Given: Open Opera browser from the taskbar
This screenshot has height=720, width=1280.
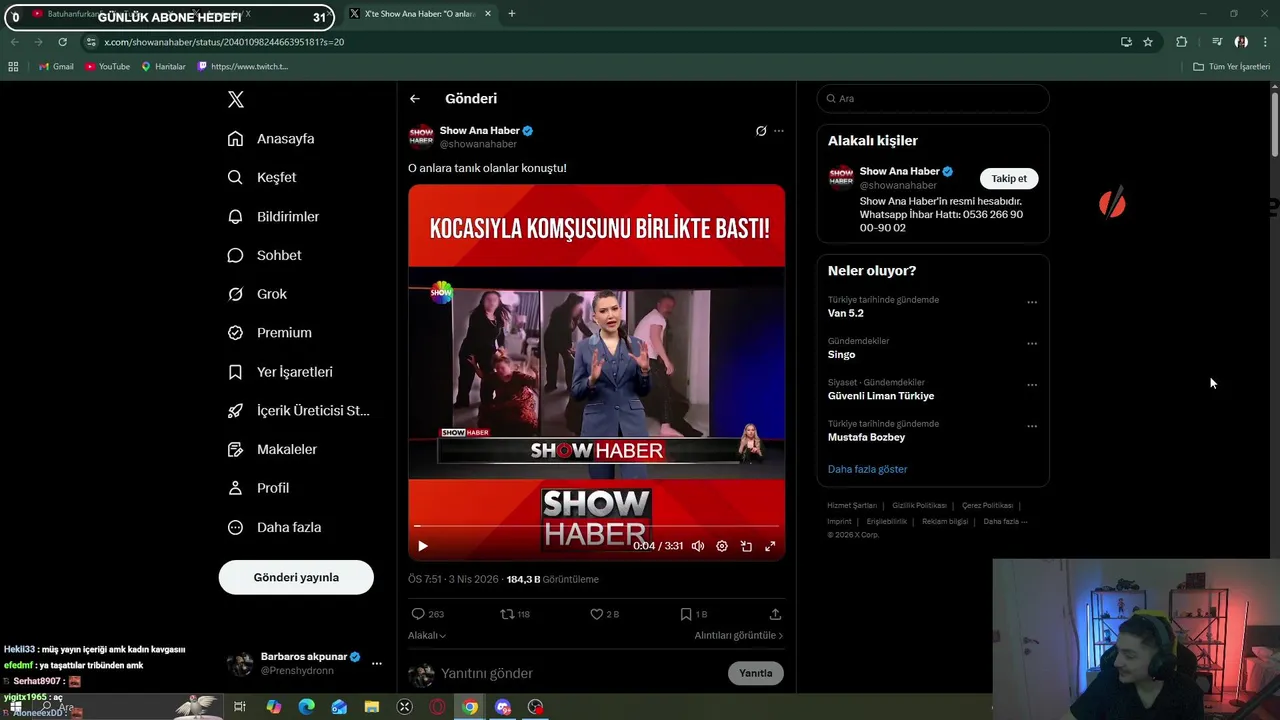Looking at the screenshot, I should [437, 707].
